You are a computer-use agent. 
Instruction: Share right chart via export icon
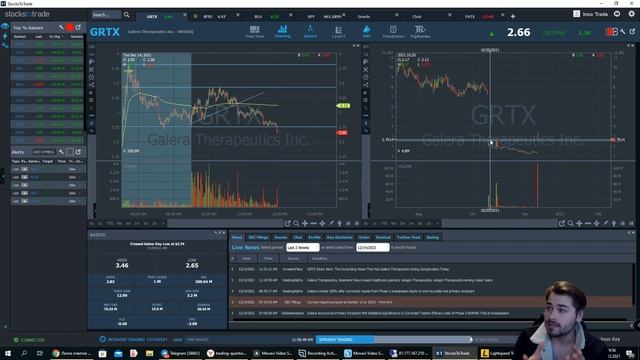[x=562, y=223]
